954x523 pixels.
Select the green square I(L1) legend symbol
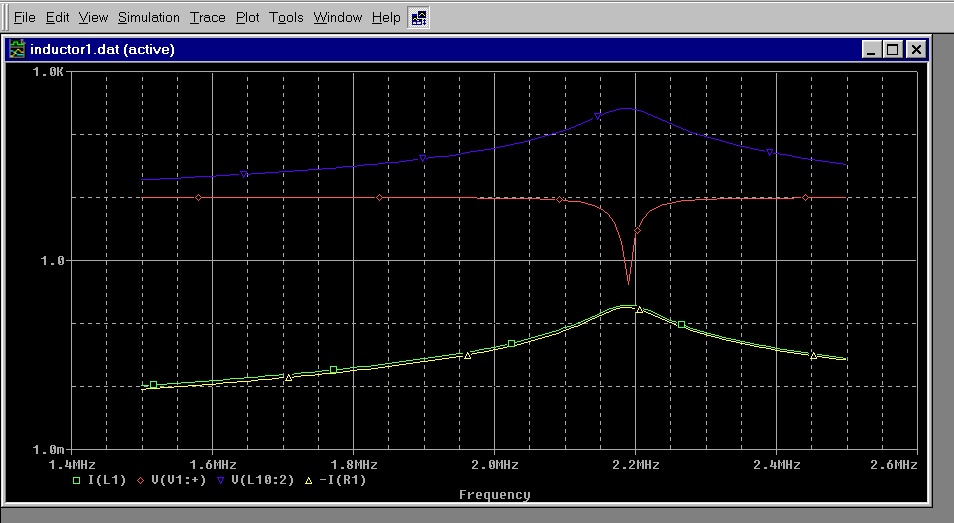[x=75, y=480]
